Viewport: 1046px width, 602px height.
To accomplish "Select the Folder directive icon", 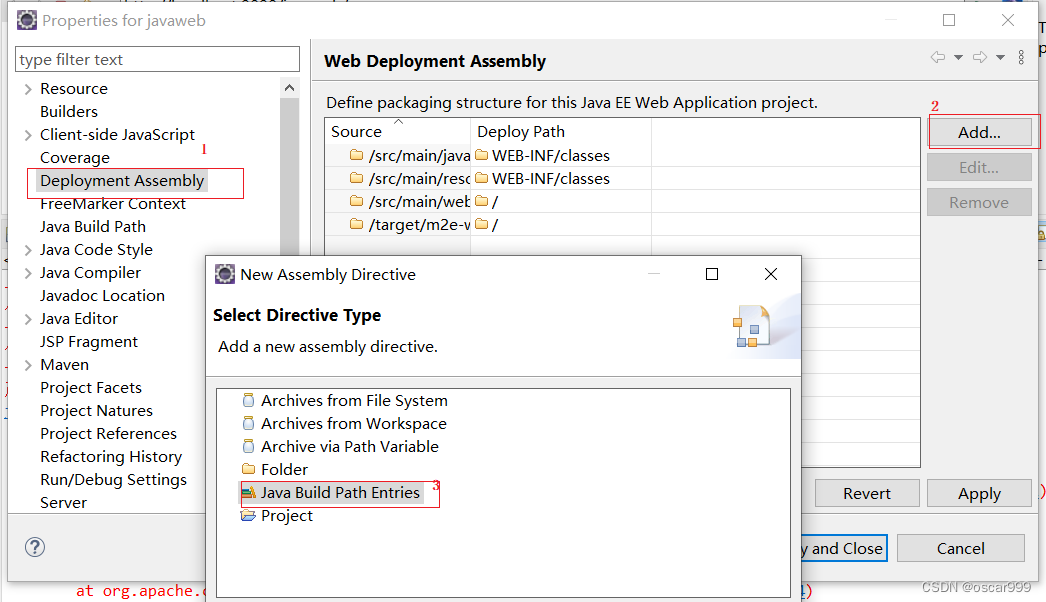I will coord(249,469).
